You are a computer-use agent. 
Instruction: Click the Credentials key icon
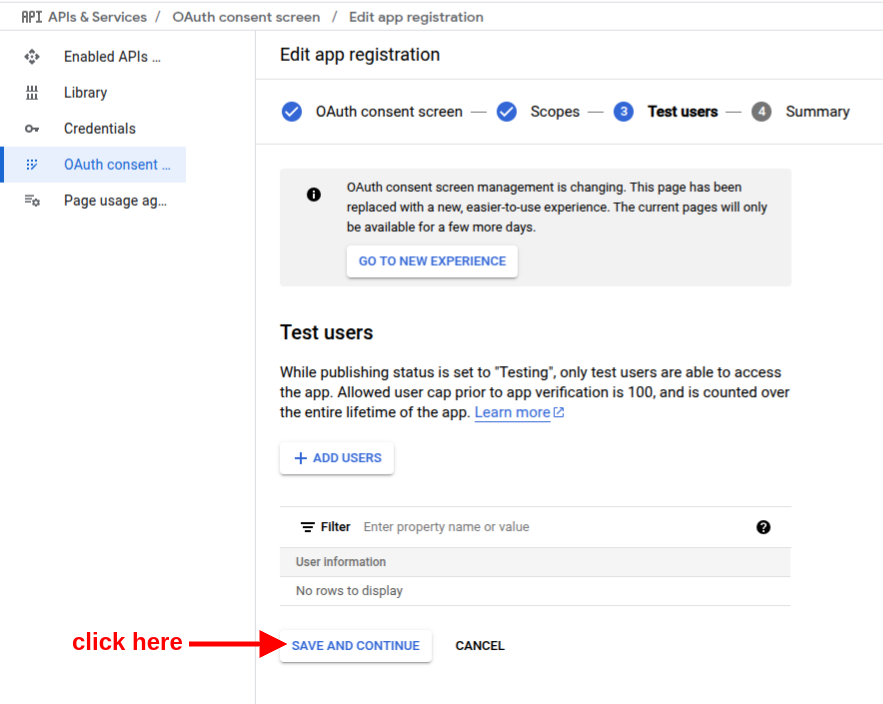point(32,129)
